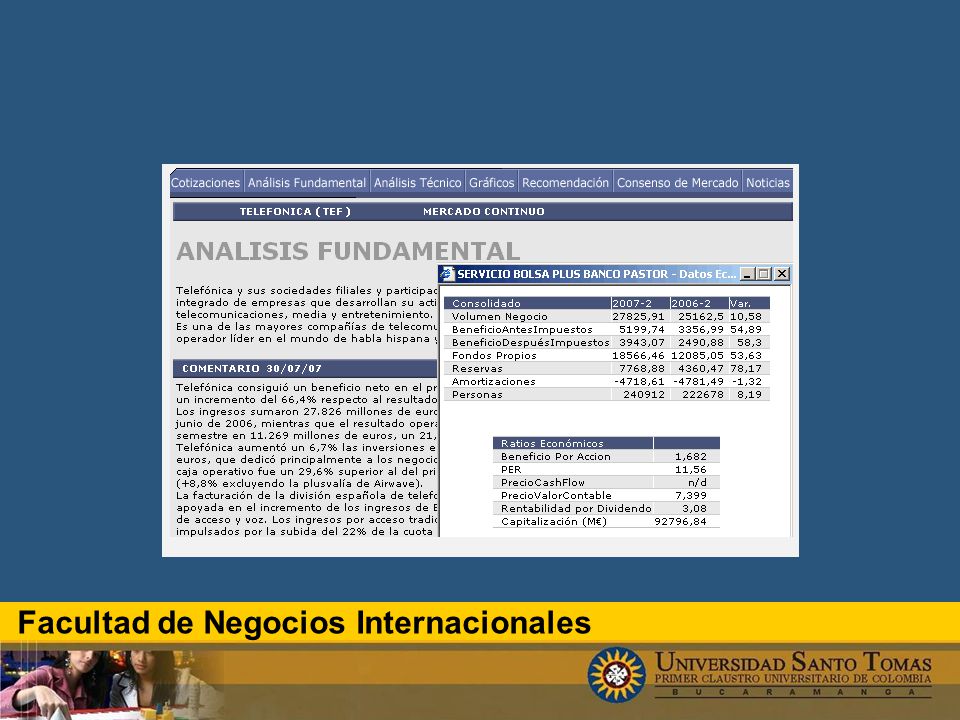Click value -4718,61 in Amortizaciones row
The image size is (960, 720).
point(639,381)
